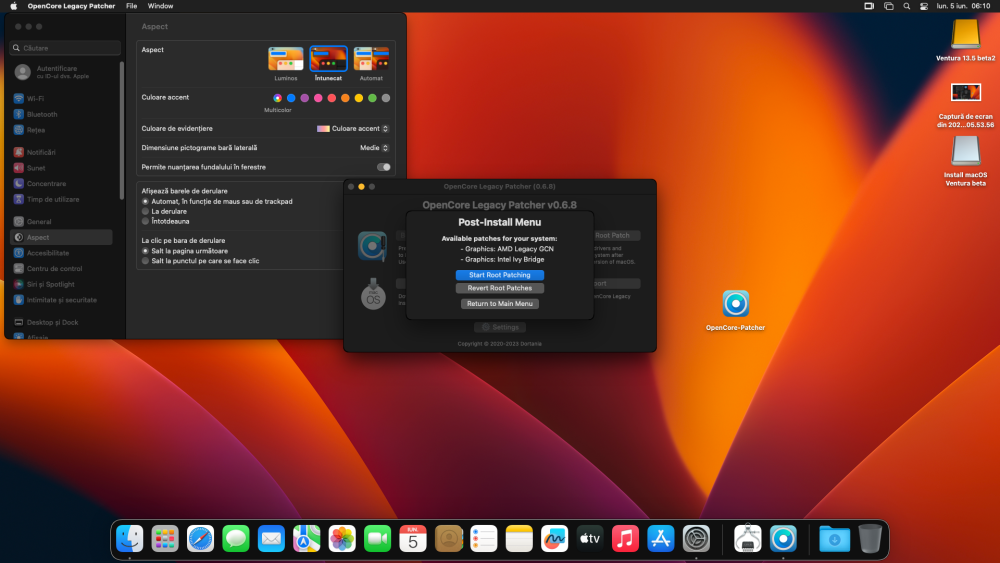Viewport: 1000px width, 563px height.
Task: Open System Settings from the dock
Action: (x=696, y=539)
